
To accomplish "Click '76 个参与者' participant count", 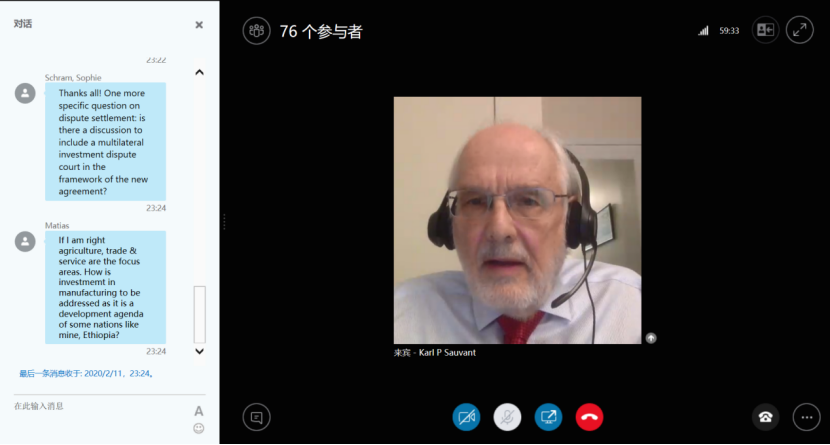I will pyautogui.click(x=320, y=32).
